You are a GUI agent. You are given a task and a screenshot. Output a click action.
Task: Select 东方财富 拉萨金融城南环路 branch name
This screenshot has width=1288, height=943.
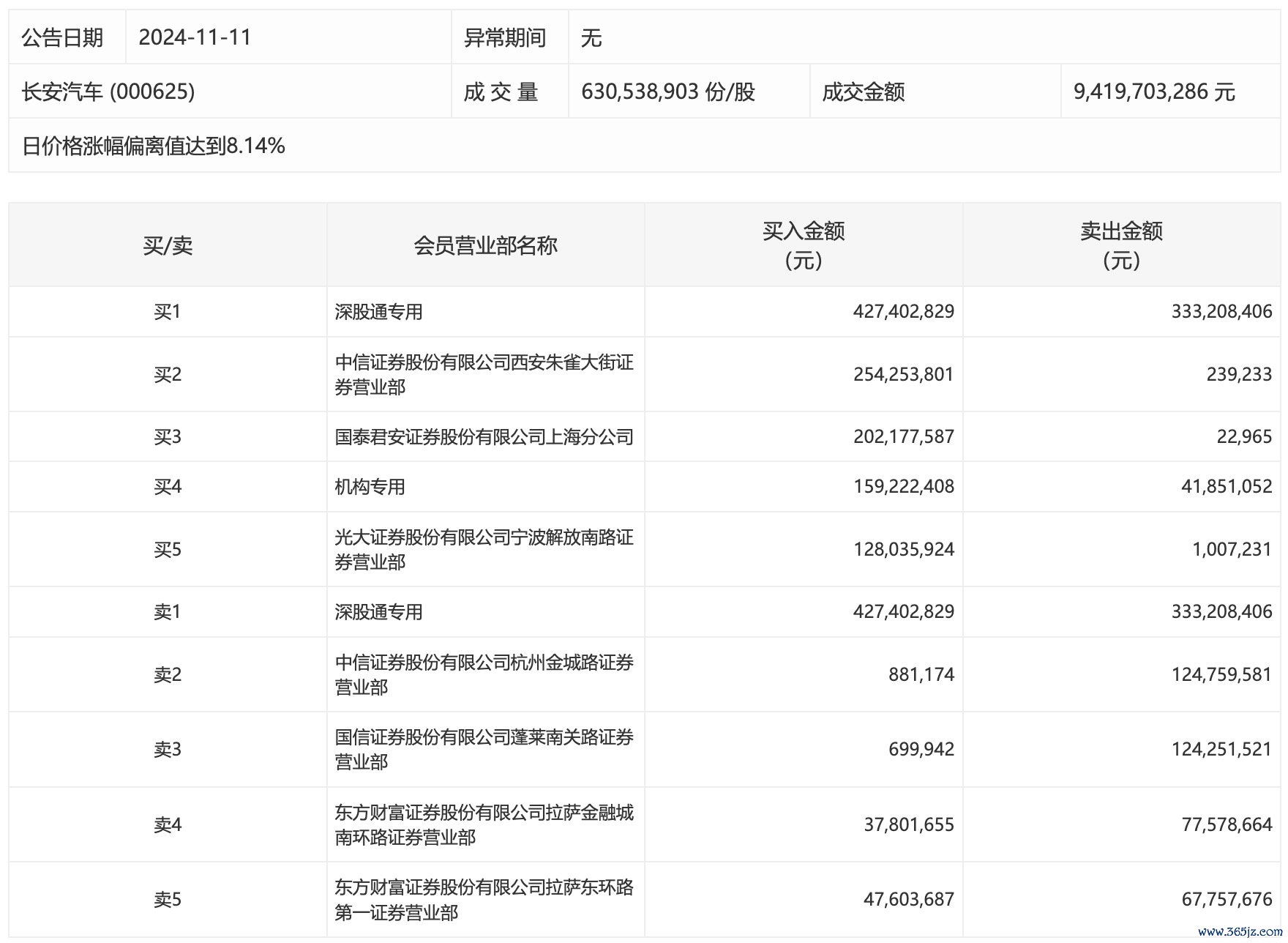tap(484, 824)
